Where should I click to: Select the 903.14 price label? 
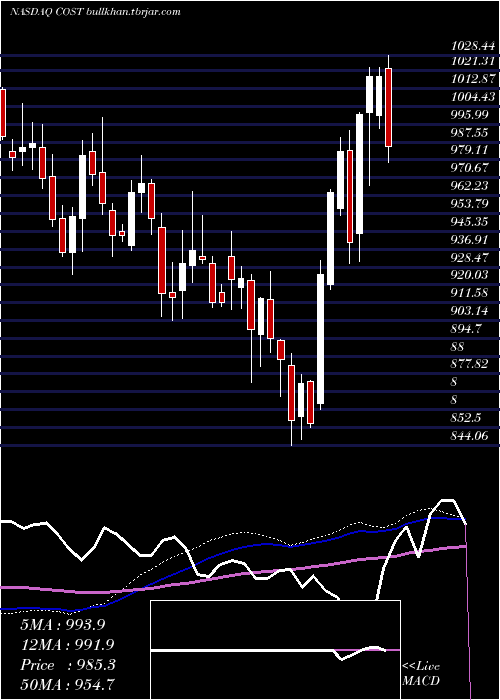pyautogui.click(x=470, y=311)
